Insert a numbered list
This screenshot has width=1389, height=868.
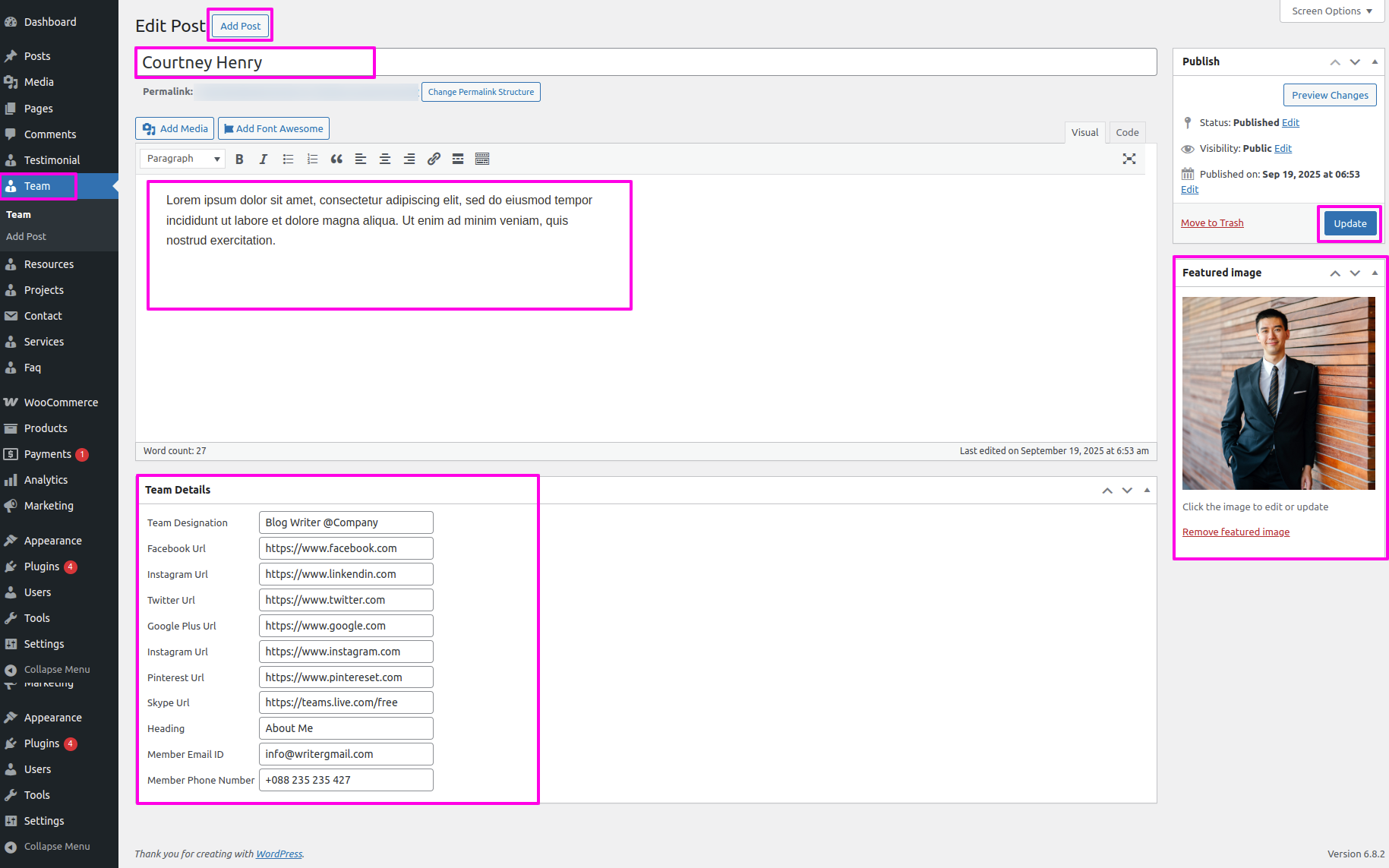(x=312, y=159)
